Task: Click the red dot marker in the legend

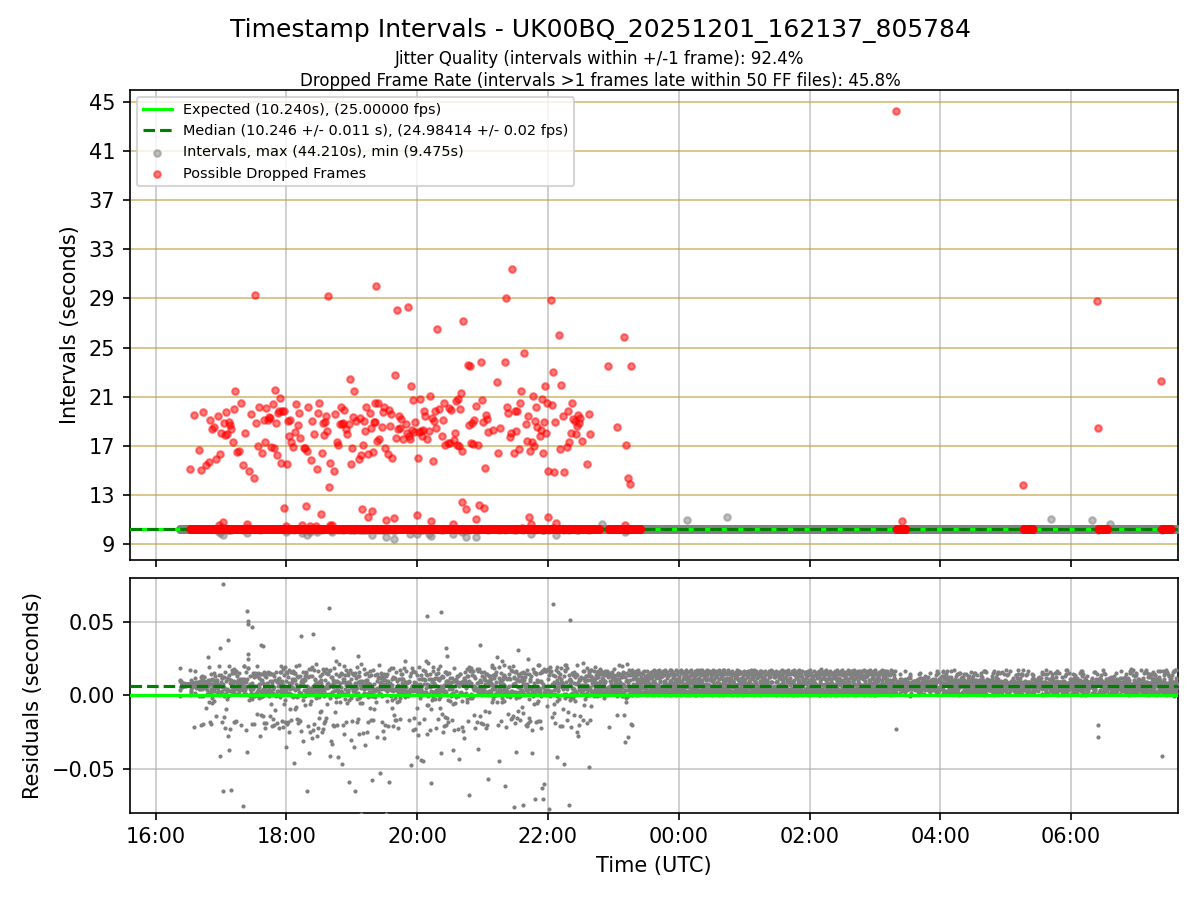Action: pyautogui.click(x=158, y=173)
